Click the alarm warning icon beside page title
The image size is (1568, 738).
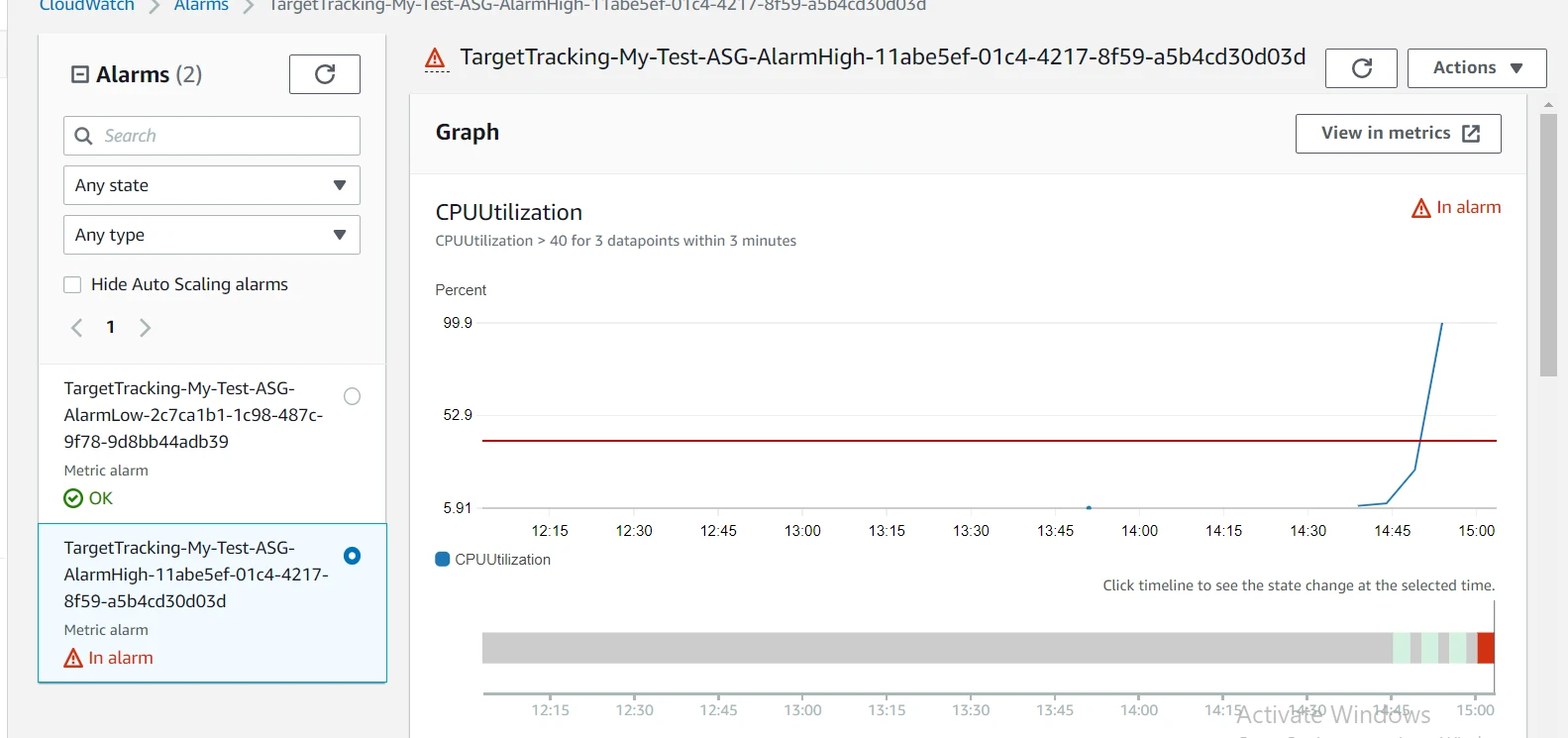[434, 56]
